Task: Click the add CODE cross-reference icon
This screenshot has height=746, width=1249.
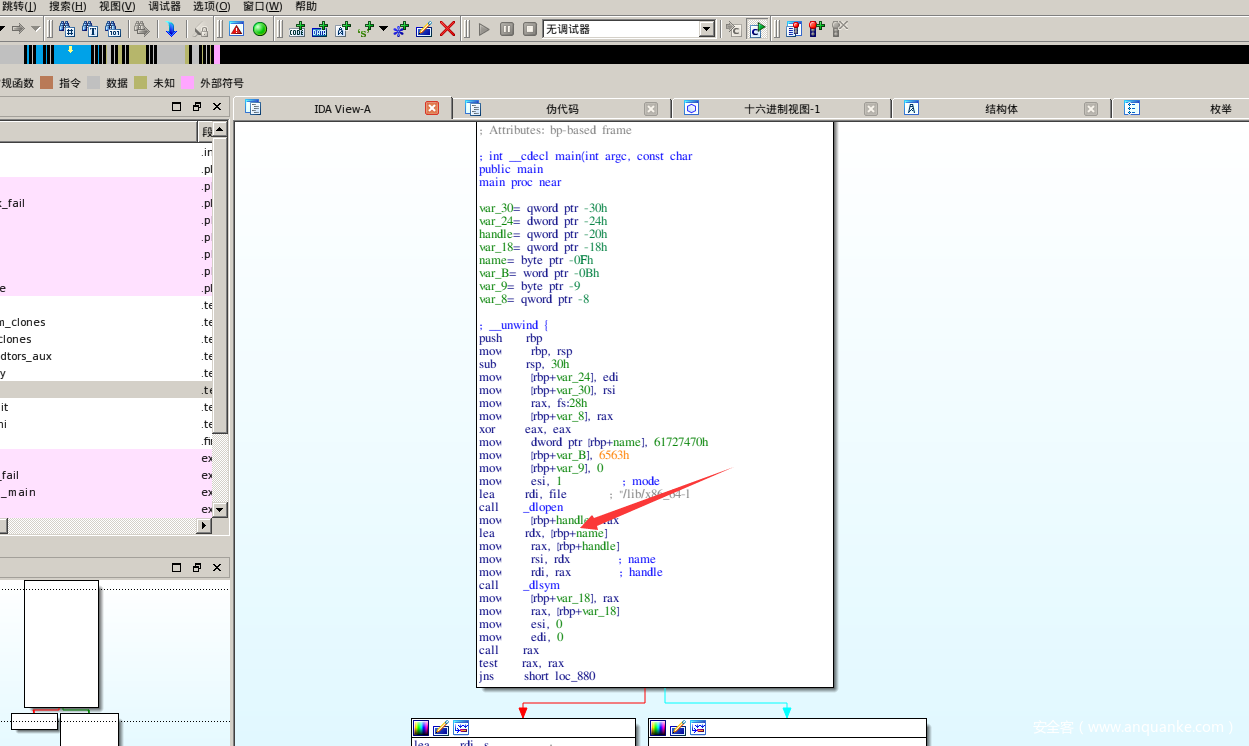Action: click(297, 29)
